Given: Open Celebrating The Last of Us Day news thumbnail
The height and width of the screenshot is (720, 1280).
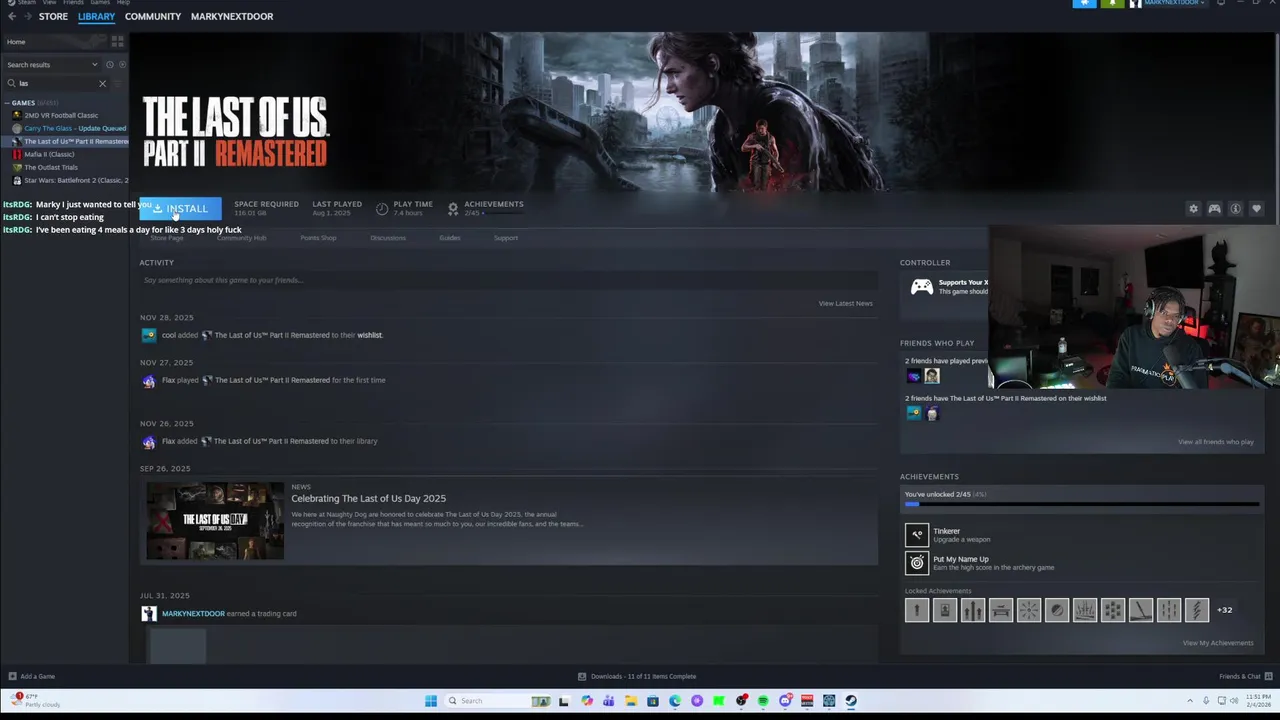Looking at the screenshot, I should [x=215, y=520].
